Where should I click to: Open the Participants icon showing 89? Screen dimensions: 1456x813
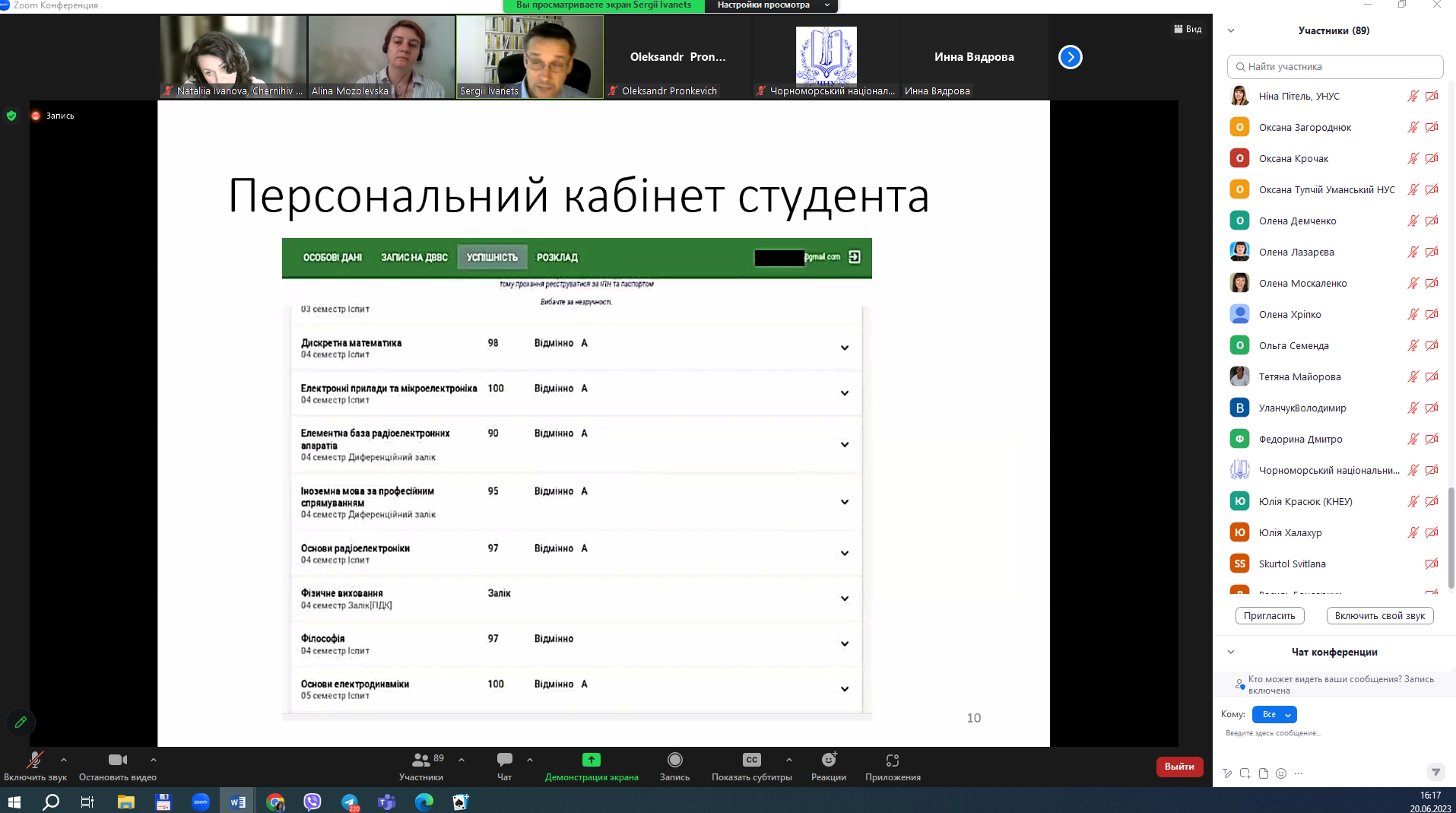[x=421, y=760]
